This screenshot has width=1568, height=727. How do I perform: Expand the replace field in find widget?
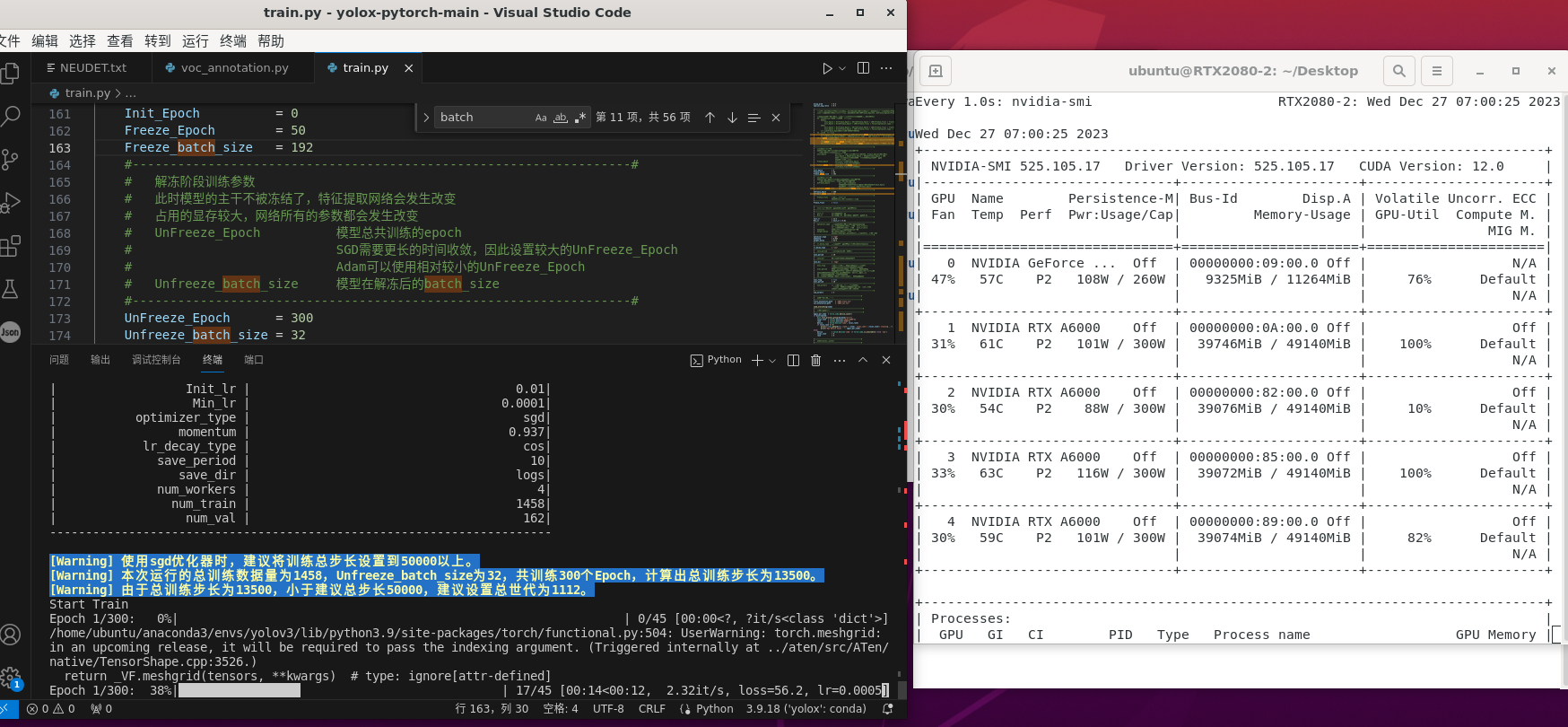(x=426, y=118)
